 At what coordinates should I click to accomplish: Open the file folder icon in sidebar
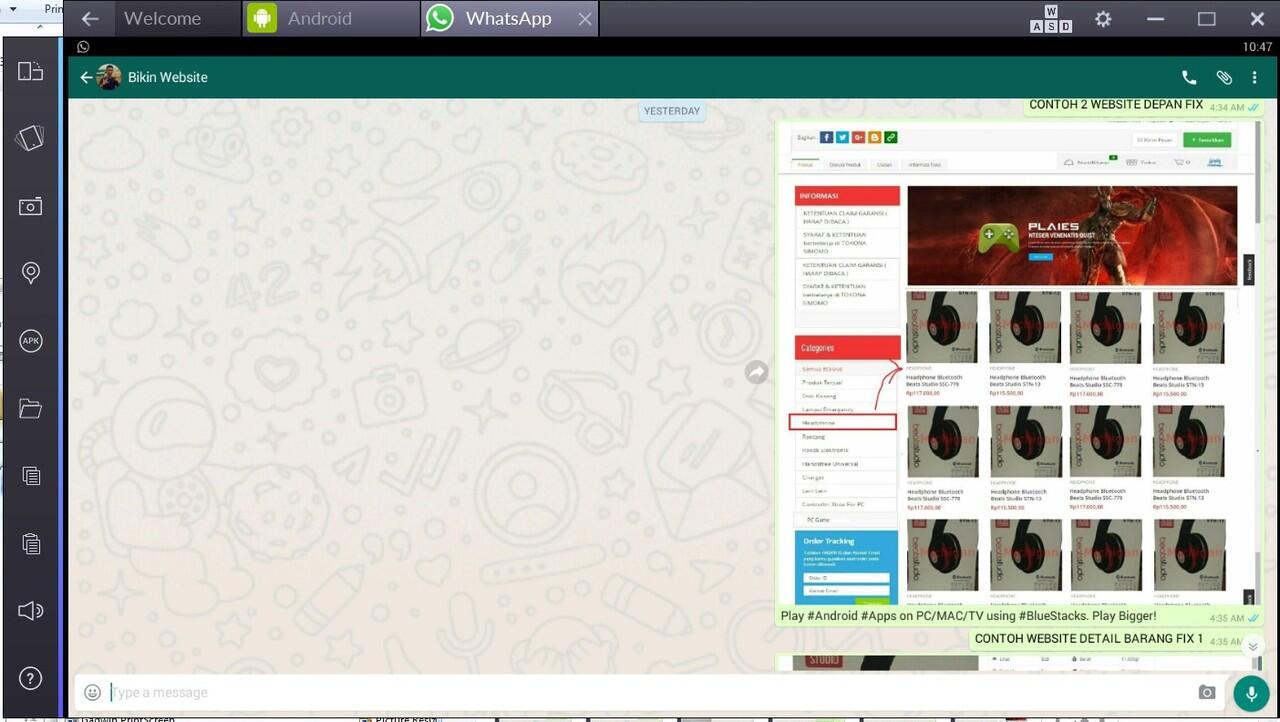31,408
